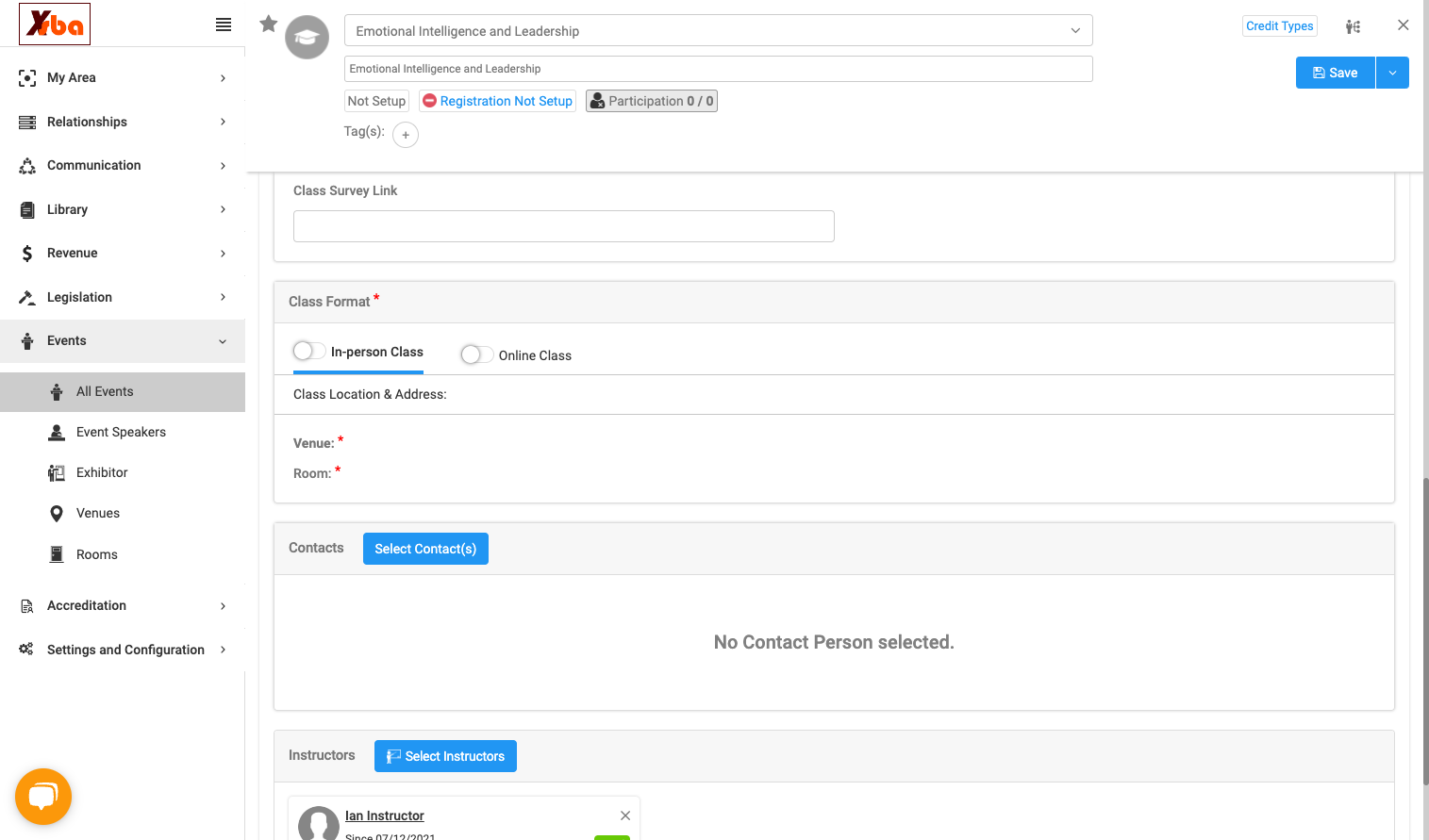Toggle the In-person Class switch
The width and height of the screenshot is (1429, 840).
309,352
